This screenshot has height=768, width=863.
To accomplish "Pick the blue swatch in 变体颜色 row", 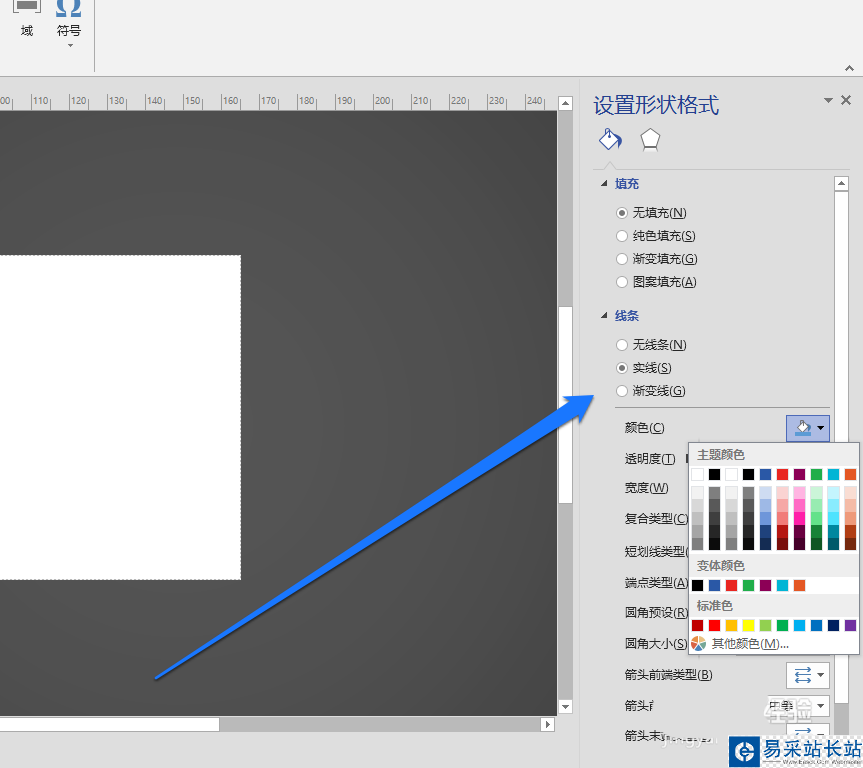I will pos(714,585).
